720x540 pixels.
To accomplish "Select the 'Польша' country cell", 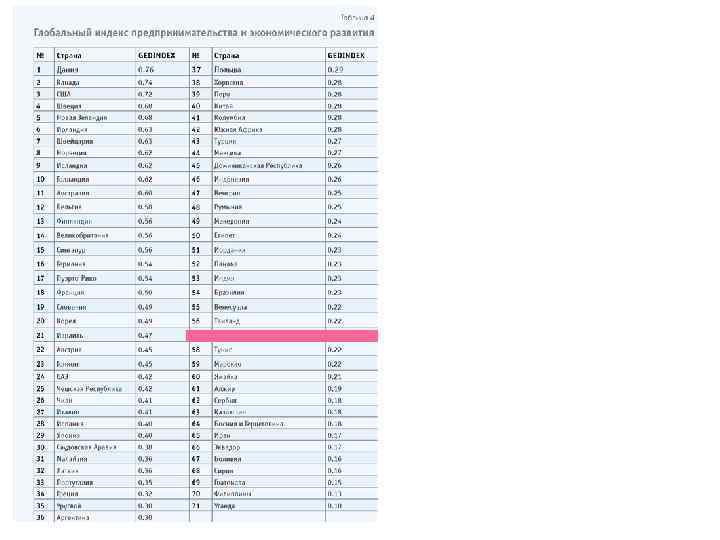I will (x=227, y=69).
